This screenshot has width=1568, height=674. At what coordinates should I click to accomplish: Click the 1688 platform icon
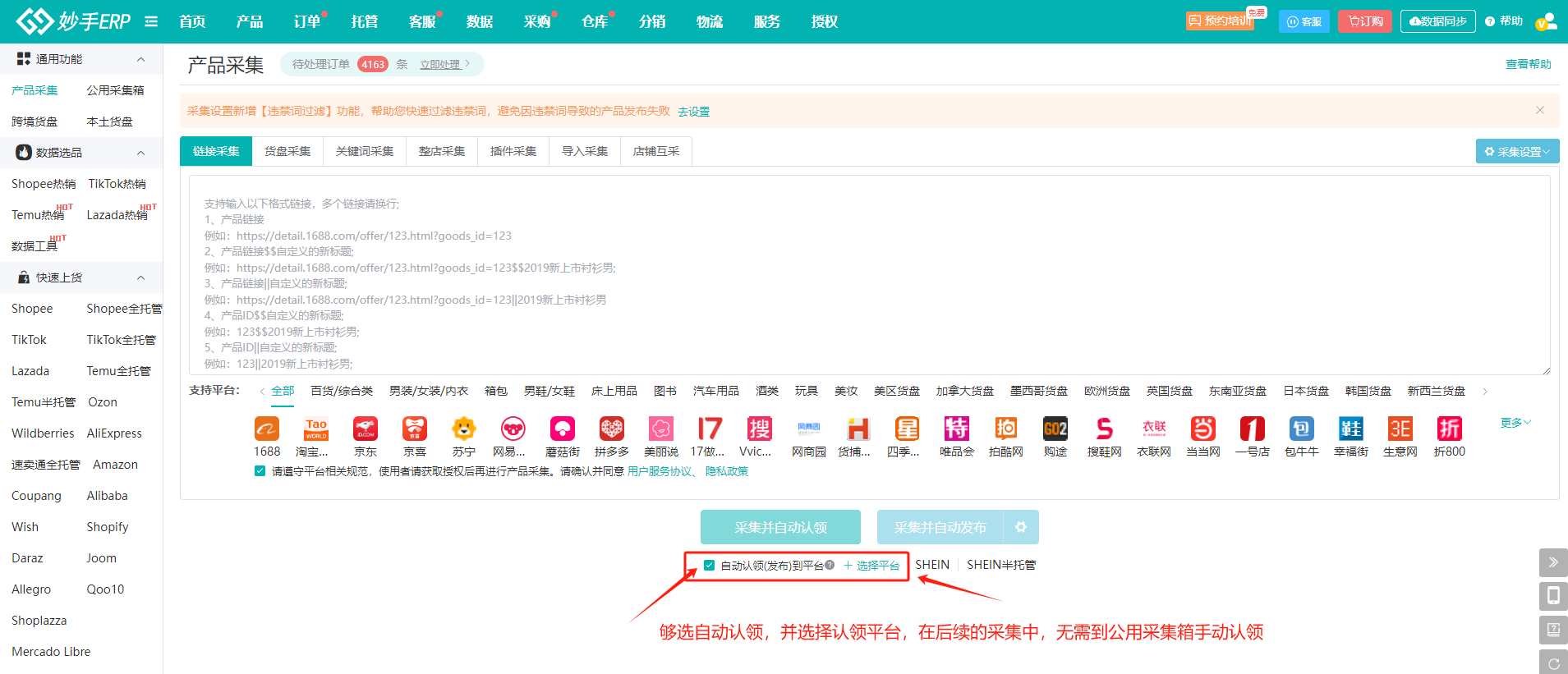tap(267, 429)
